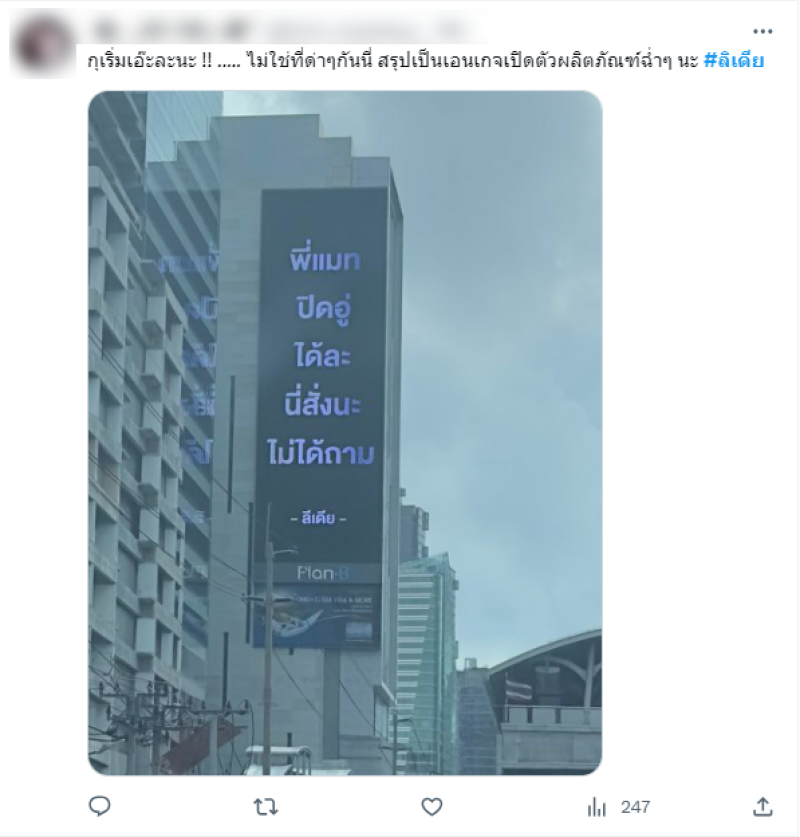Click the ไม่ได้ถาม line on the billboard
The image size is (800, 837).
[x=320, y=453]
